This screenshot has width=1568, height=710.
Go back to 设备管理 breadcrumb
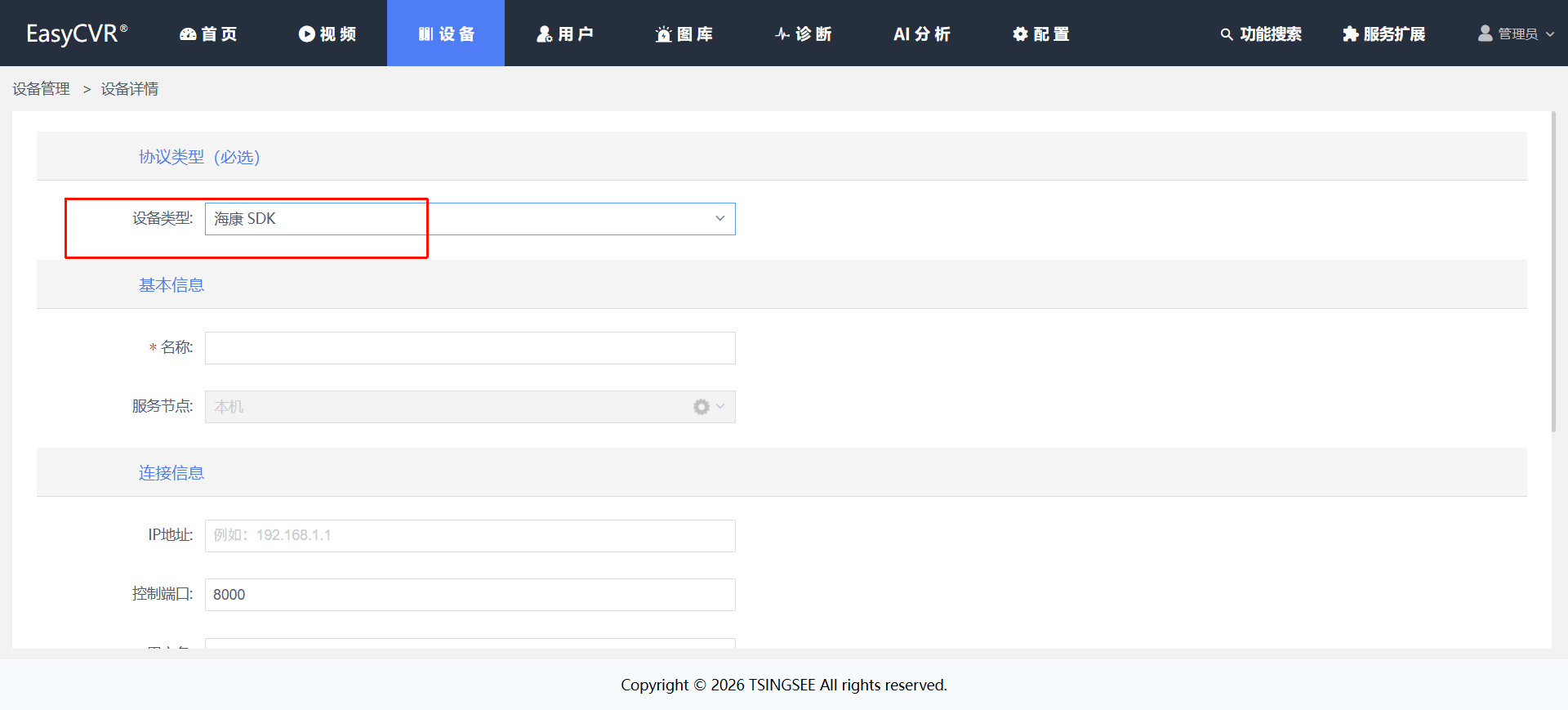42,89
